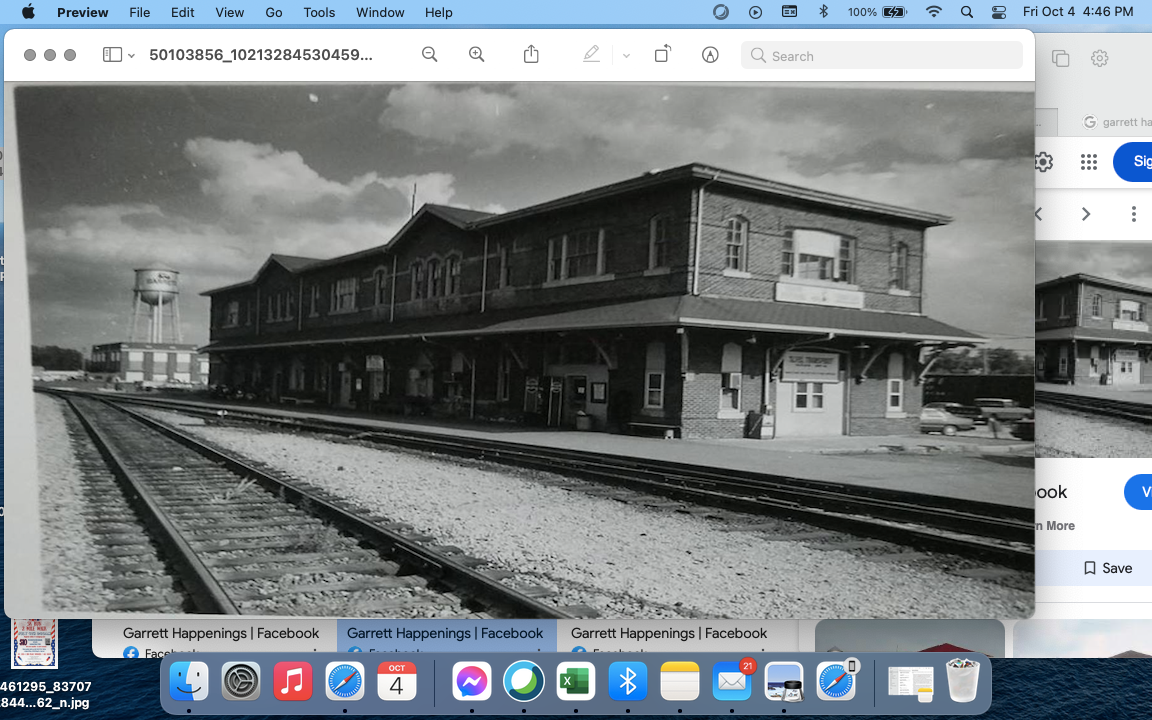Image resolution: width=1152 pixels, height=720 pixels.
Task: Open Finder from the Dock
Action: (x=189, y=682)
